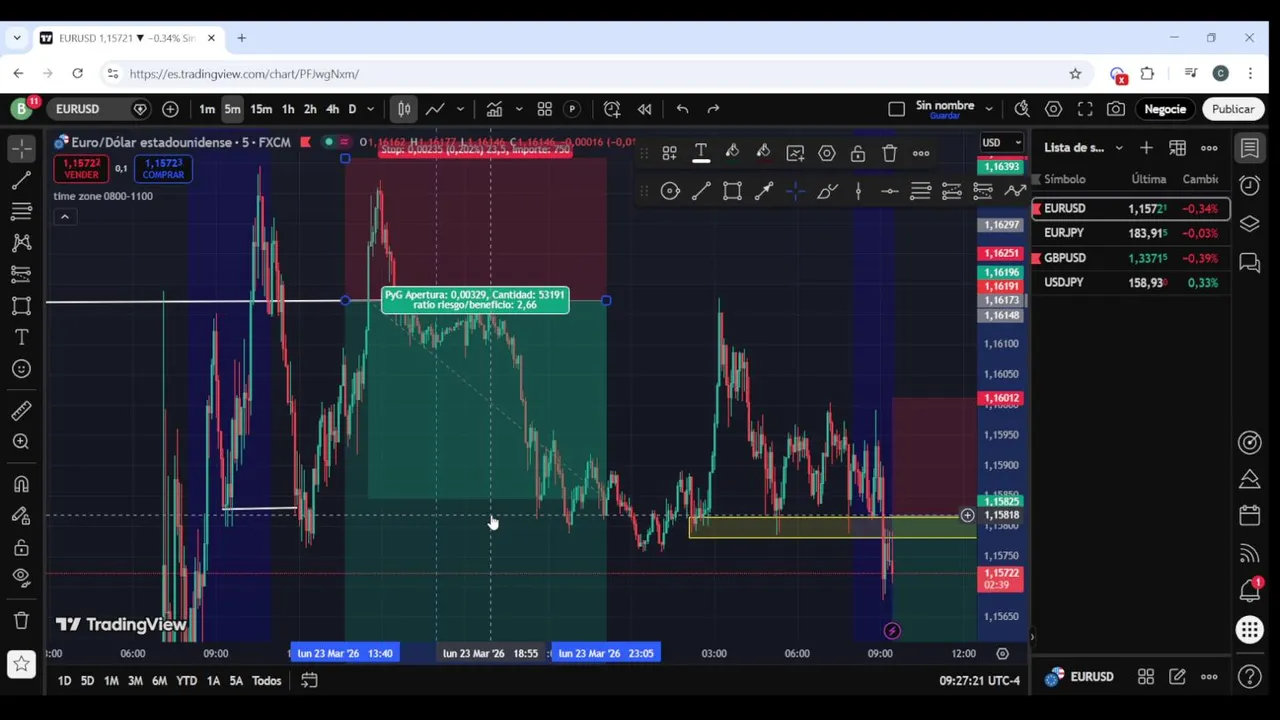Expand the timeframe dropdown arrow
Image resolution: width=1280 pixels, height=720 pixels.
point(370,109)
